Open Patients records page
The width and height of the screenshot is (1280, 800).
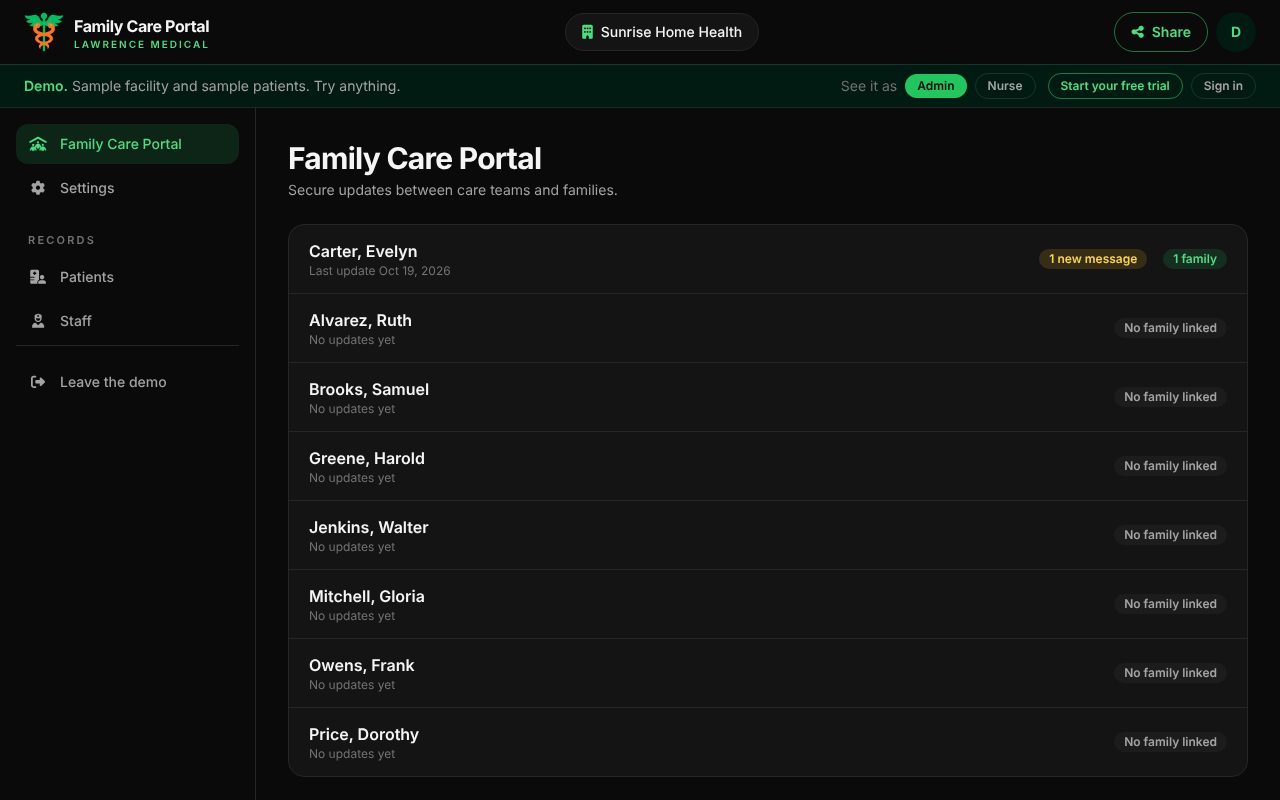(127, 277)
